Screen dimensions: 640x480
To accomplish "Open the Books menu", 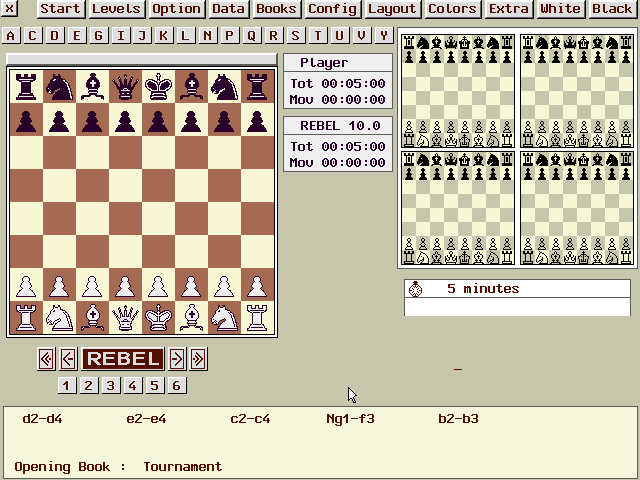I will pyautogui.click(x=276, y=9).
